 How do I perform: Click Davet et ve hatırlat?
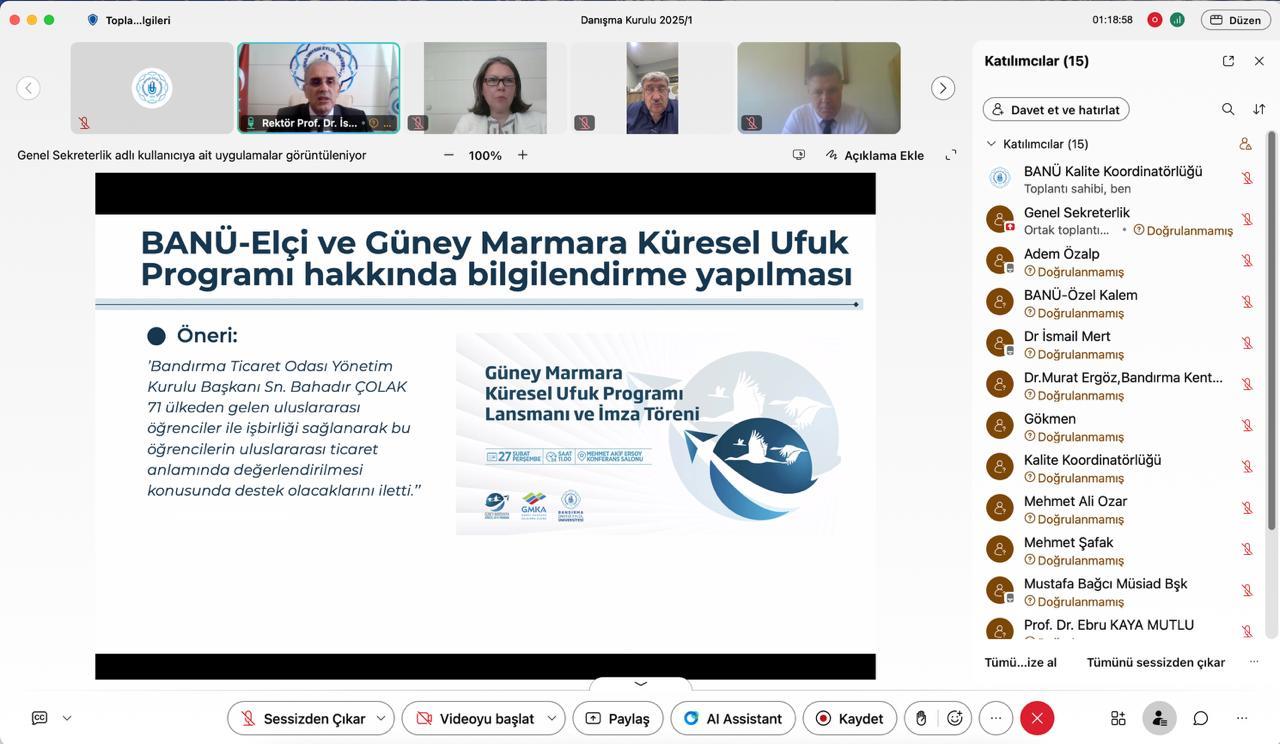pyautogui.click(x=1056, y=109)
